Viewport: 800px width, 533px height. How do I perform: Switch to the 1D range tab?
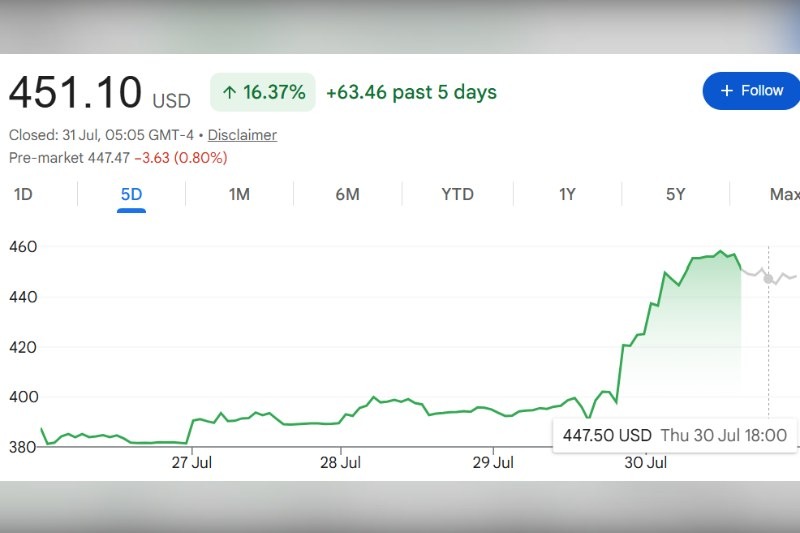pos(23,194)
